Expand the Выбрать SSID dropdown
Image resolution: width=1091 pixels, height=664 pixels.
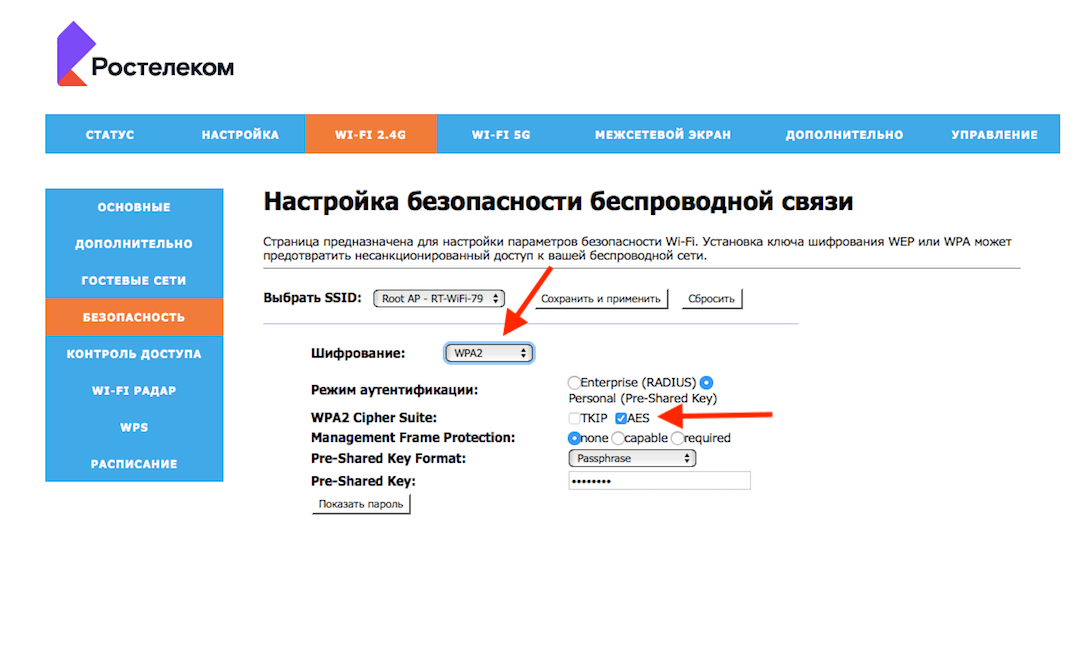(x=439, y=298)
